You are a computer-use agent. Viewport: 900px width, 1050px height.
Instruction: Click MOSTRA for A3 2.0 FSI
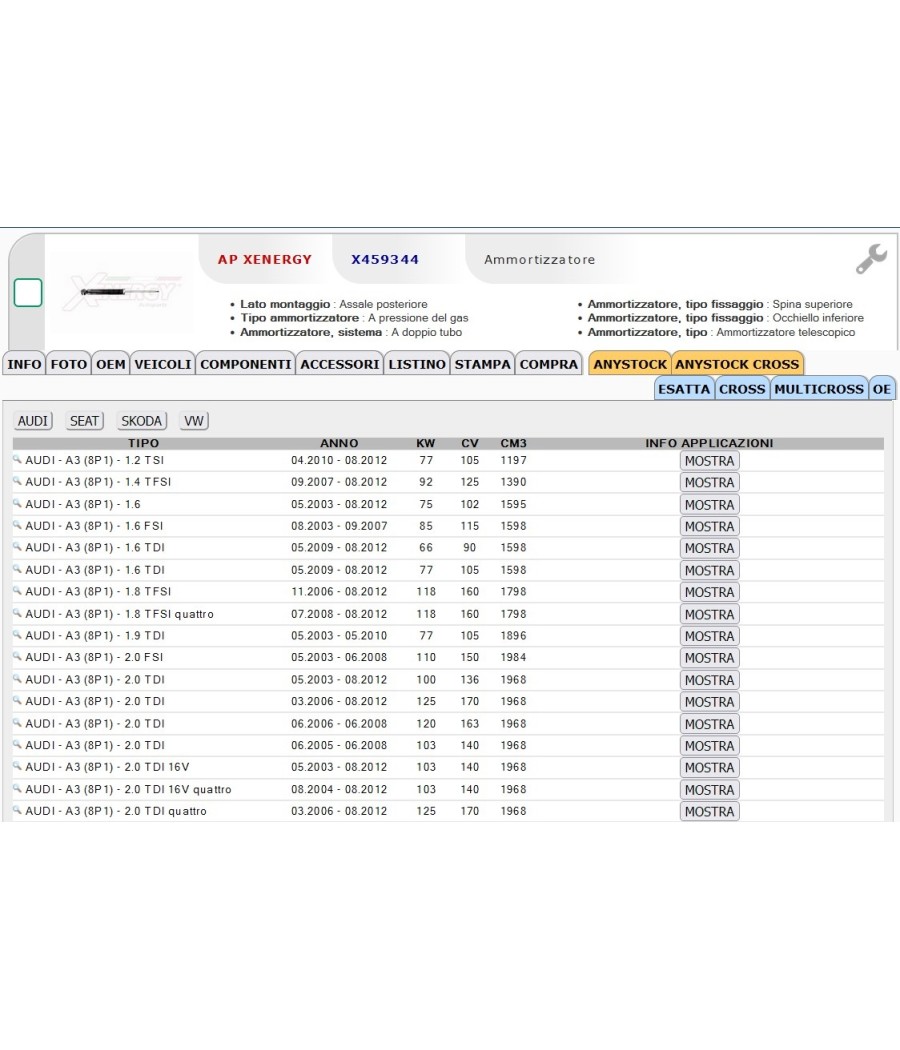pyautogui.click(x=709, y=658)
